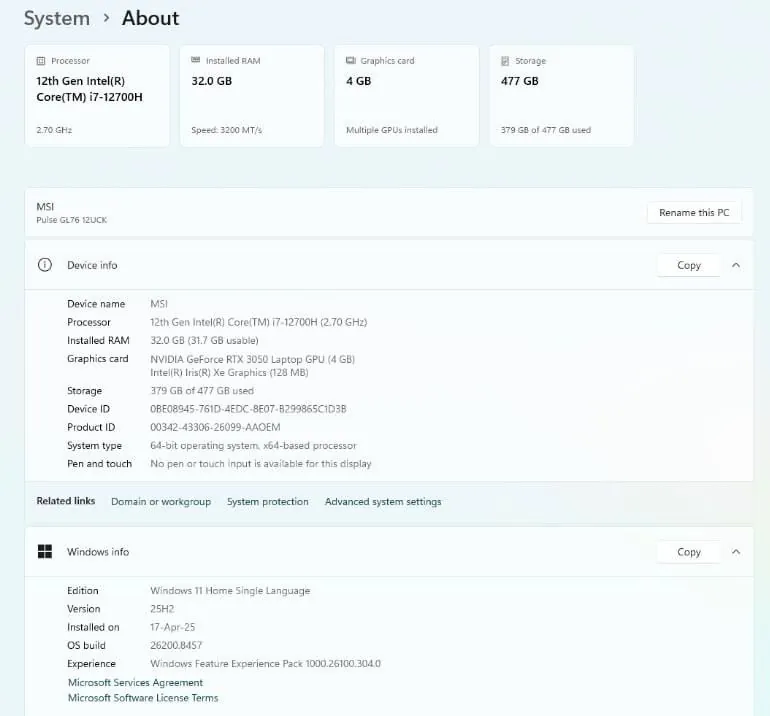Click the Storage drive icon
Viewport: 770px width, 716px height.
click(x=505, y=61)
